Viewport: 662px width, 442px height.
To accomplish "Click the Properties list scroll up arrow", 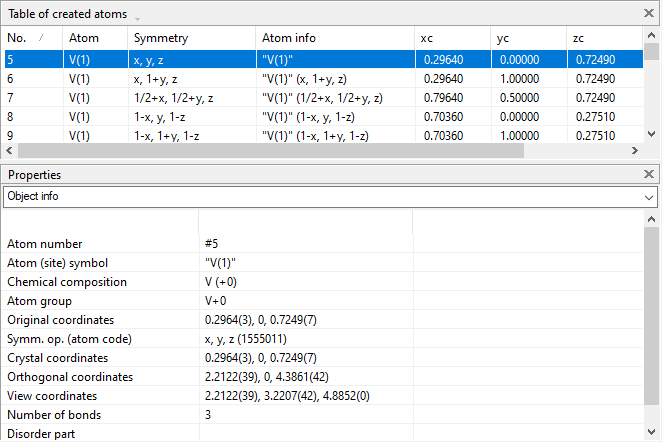I will coord(652,219).
